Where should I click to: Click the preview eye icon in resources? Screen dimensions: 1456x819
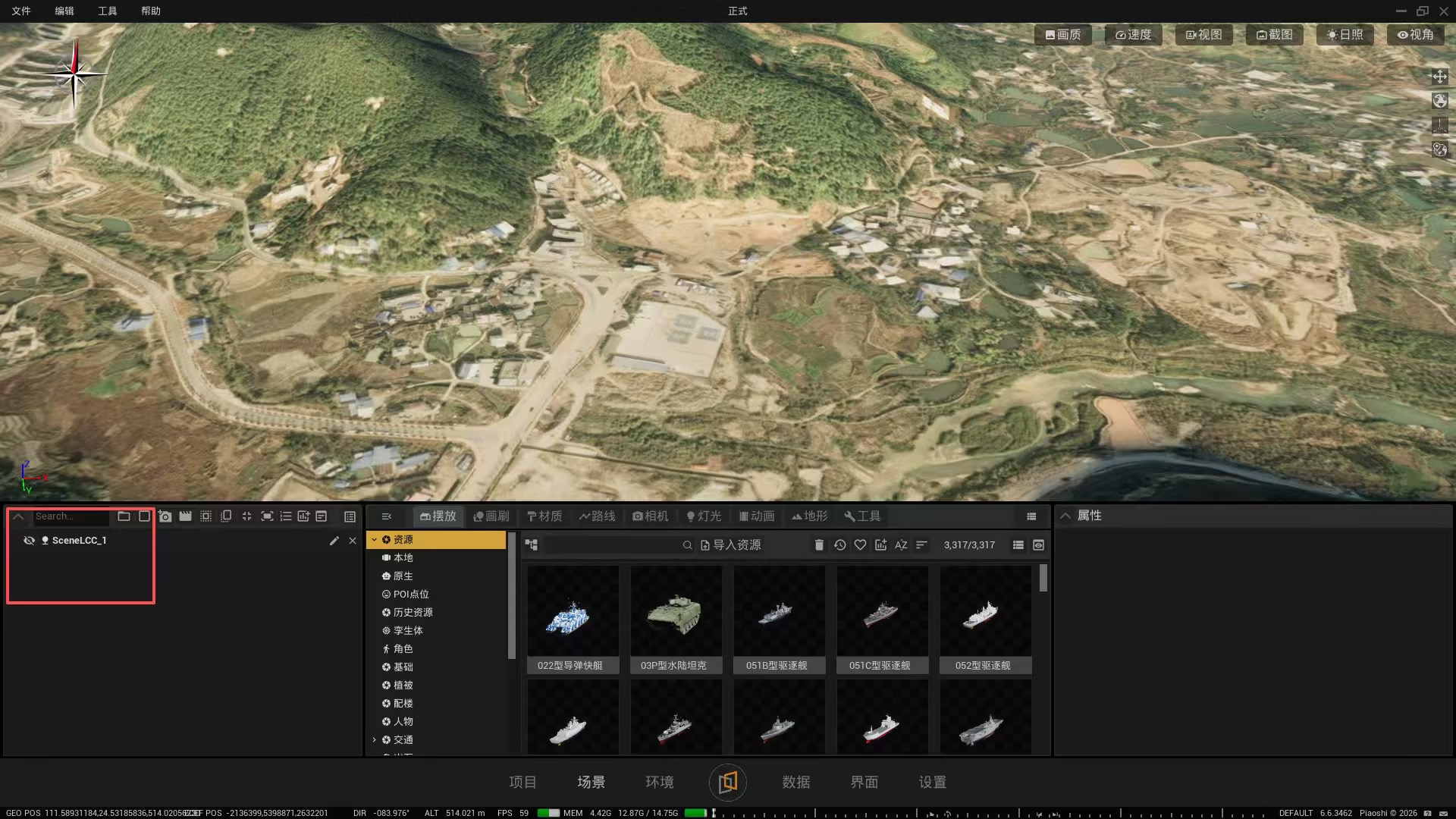click(x=1038, y=545)
